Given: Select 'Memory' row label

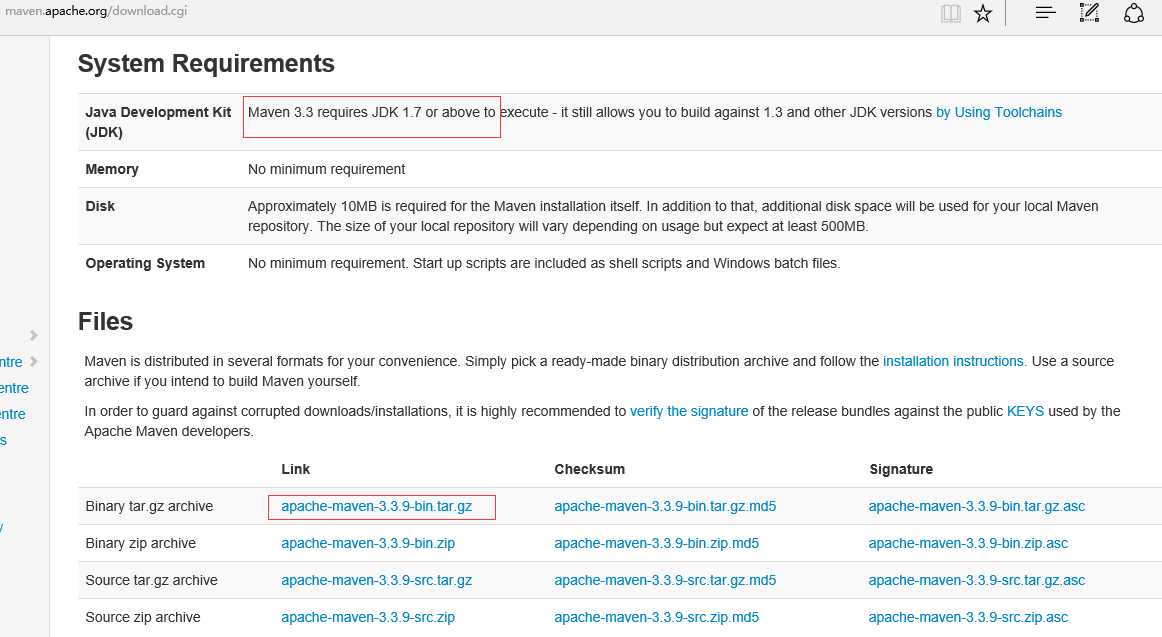Looking at the screenshot, I should (112, 169).
